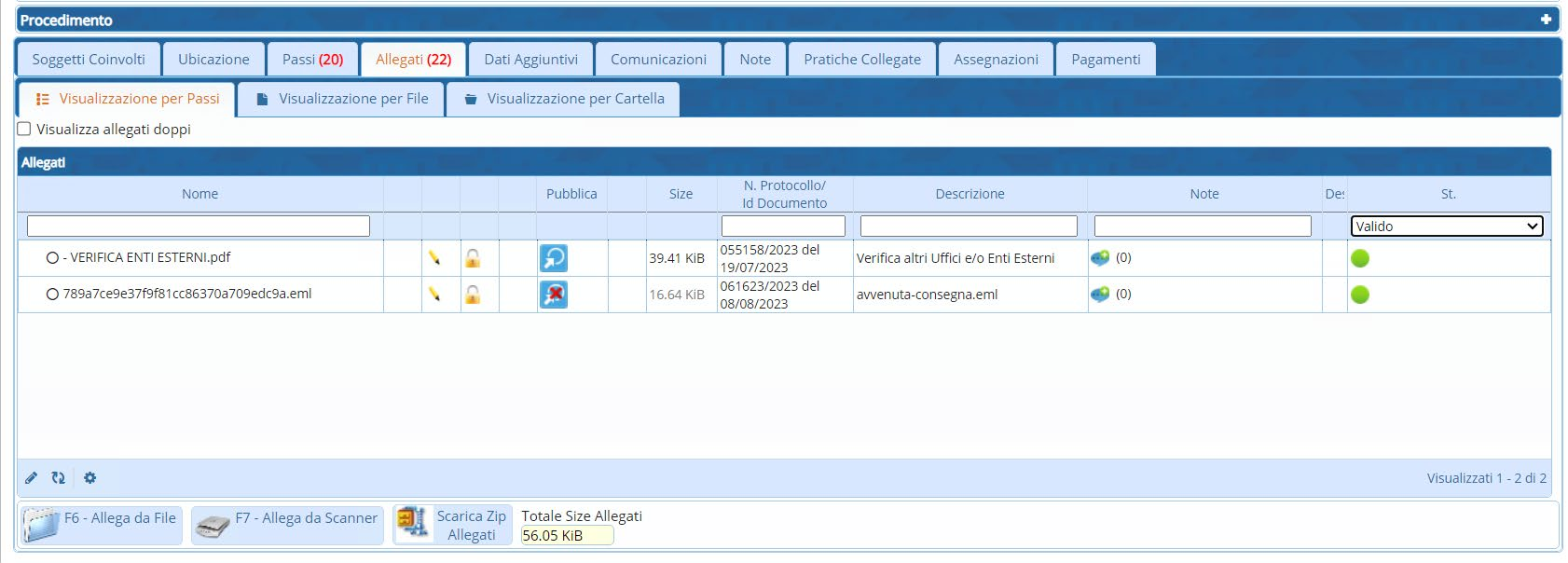Image resolution: width=1568 pixels, height=563 pixels.
Task: Open notes icon for Verifica altri Uffici row
Action: point(1100,258)
